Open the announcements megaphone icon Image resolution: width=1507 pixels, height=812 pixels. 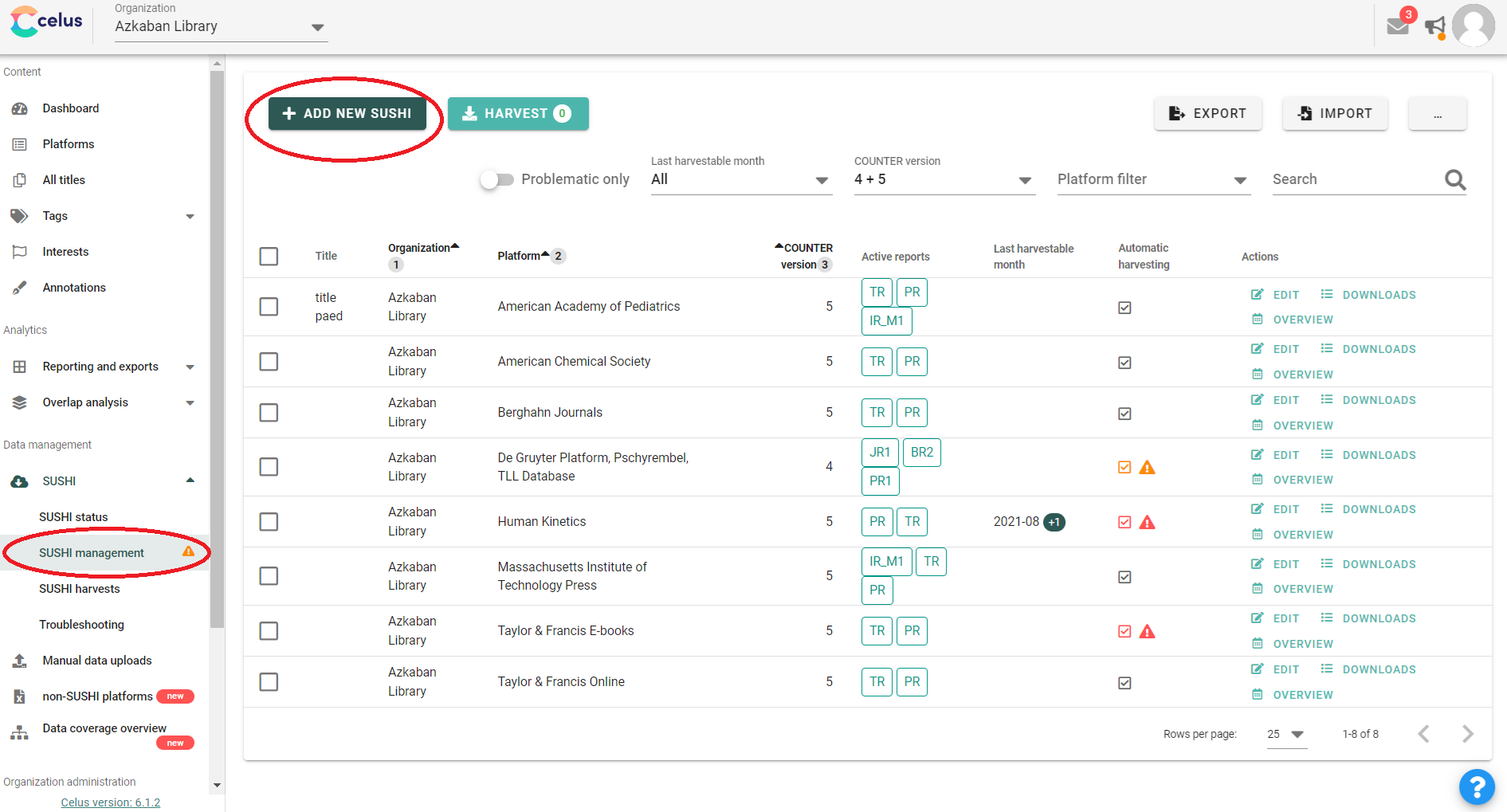[1434, 26]
